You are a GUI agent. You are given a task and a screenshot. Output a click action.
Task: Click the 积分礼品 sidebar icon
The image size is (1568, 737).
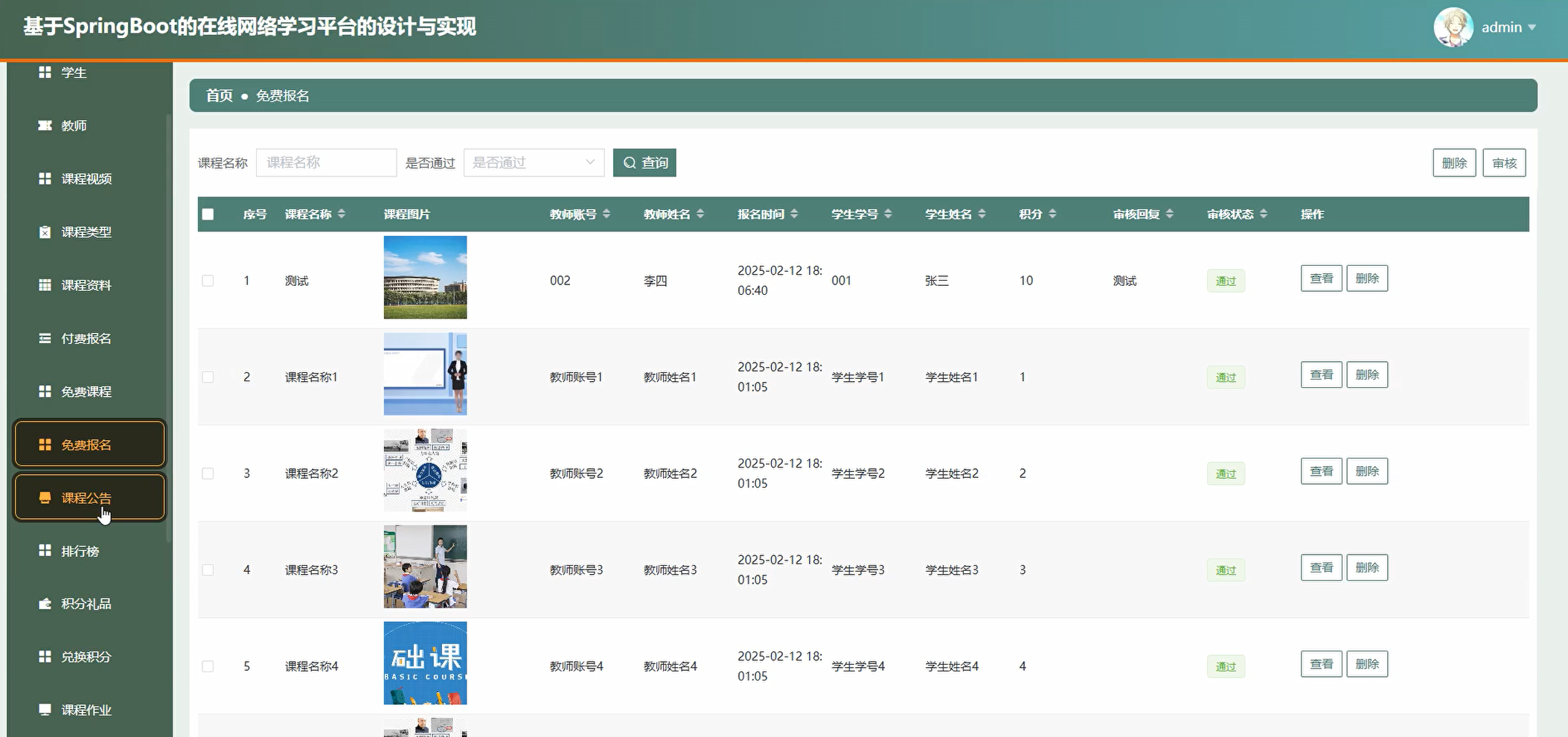(45, 604)
